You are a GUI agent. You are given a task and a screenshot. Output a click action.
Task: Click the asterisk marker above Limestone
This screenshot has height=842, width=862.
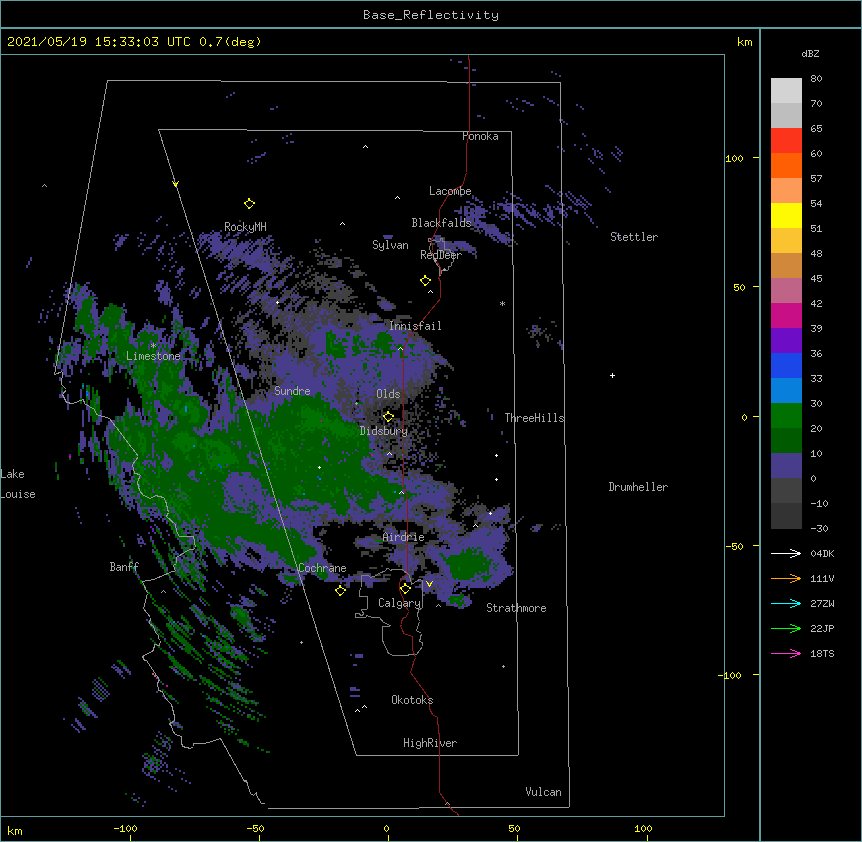tap(153, 346)
